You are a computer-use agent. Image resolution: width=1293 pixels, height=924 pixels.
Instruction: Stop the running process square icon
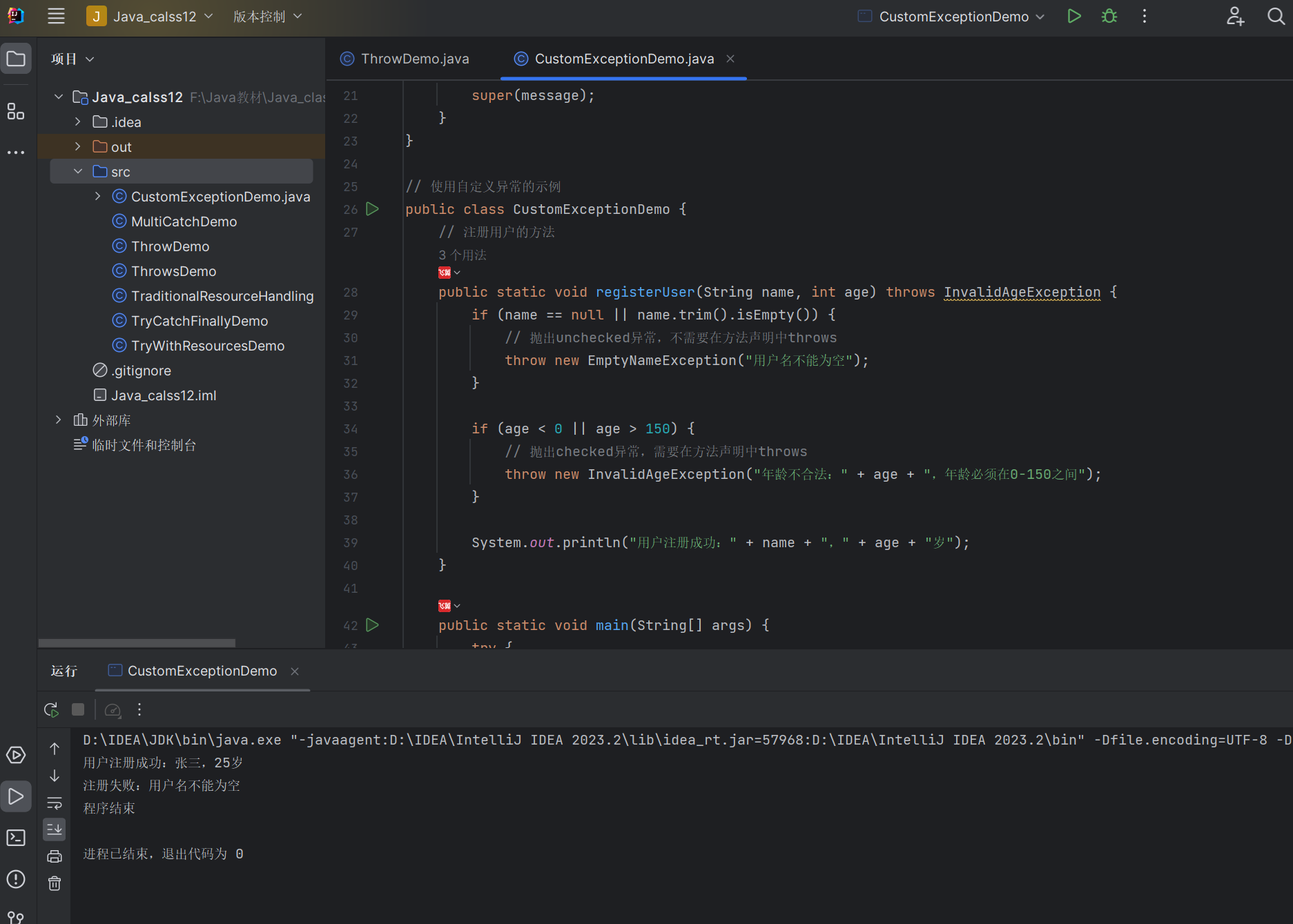tap(78, 709)
